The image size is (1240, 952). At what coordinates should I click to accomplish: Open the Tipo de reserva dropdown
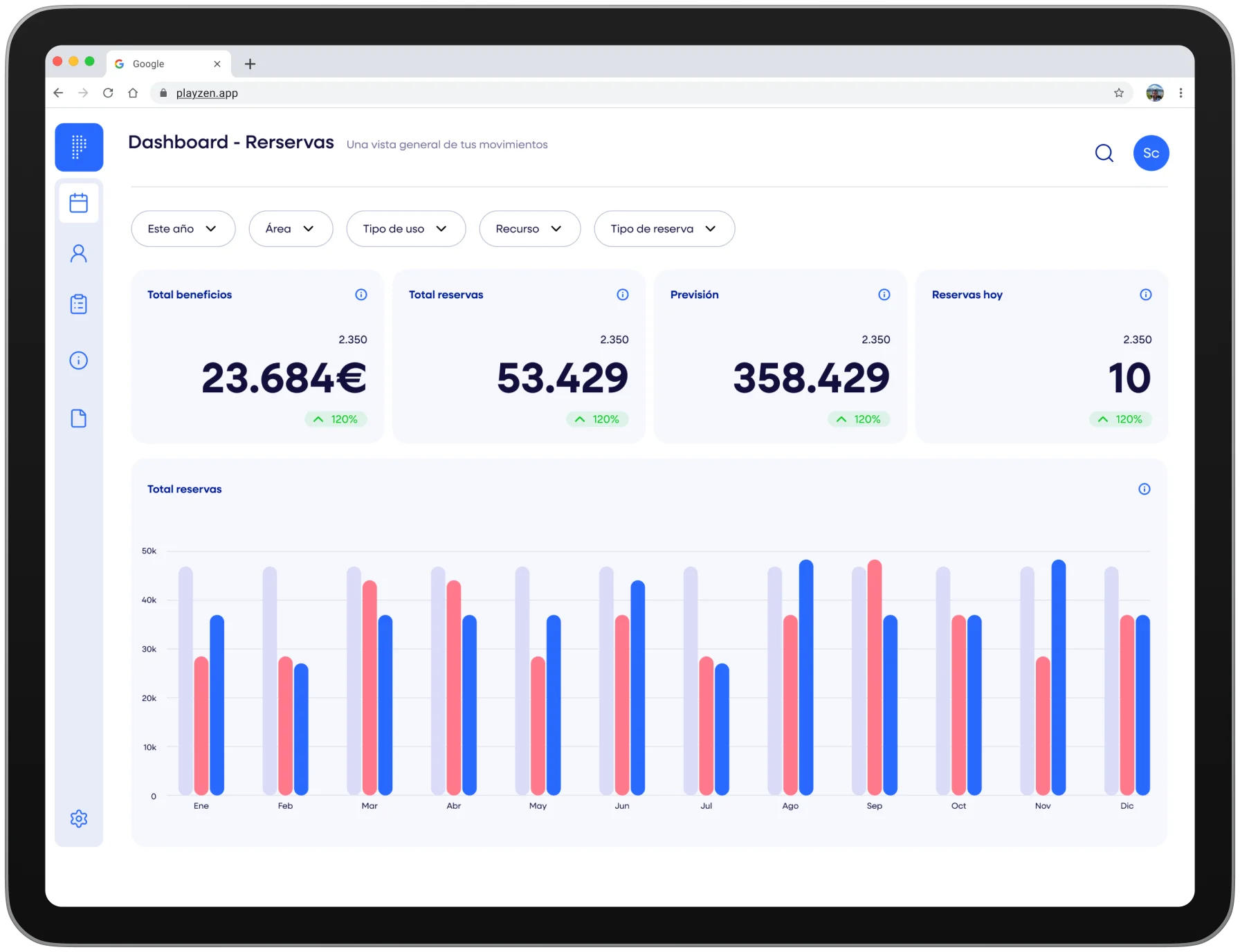point(664,229)
